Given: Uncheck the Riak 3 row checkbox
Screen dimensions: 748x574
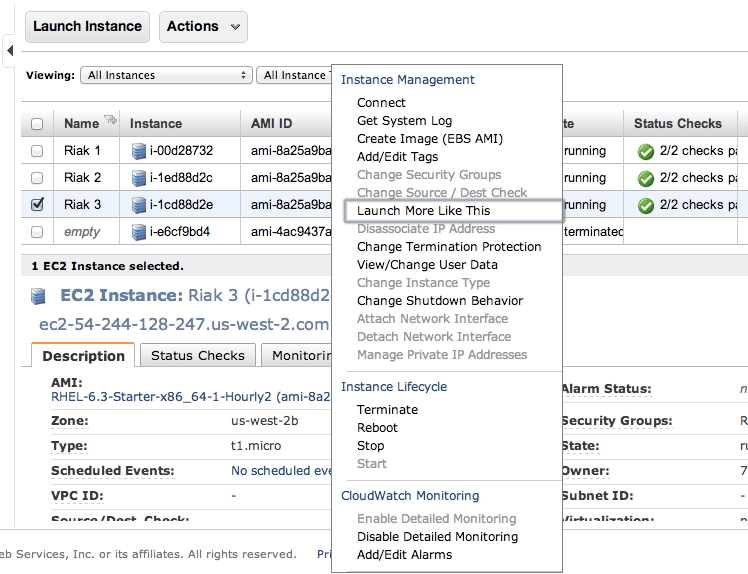Looking at the screenshot, I should tap(37, 205).
